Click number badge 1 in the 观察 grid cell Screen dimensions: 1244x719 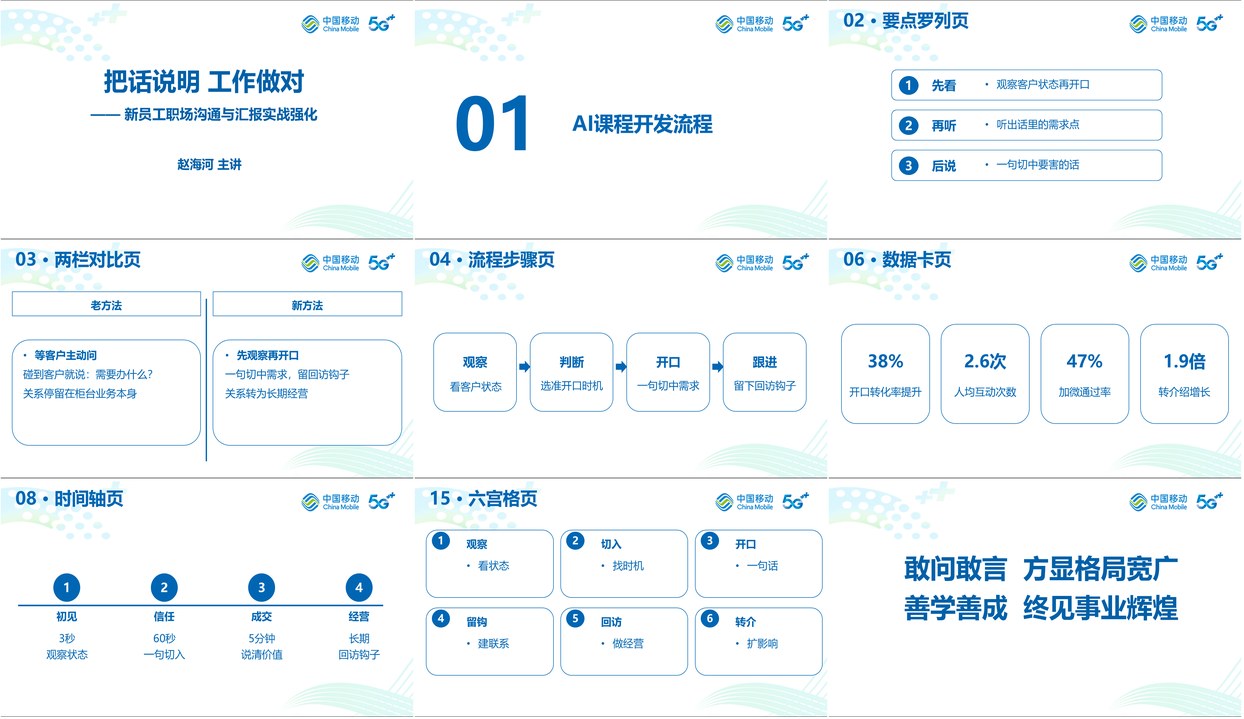coord(439,541)
